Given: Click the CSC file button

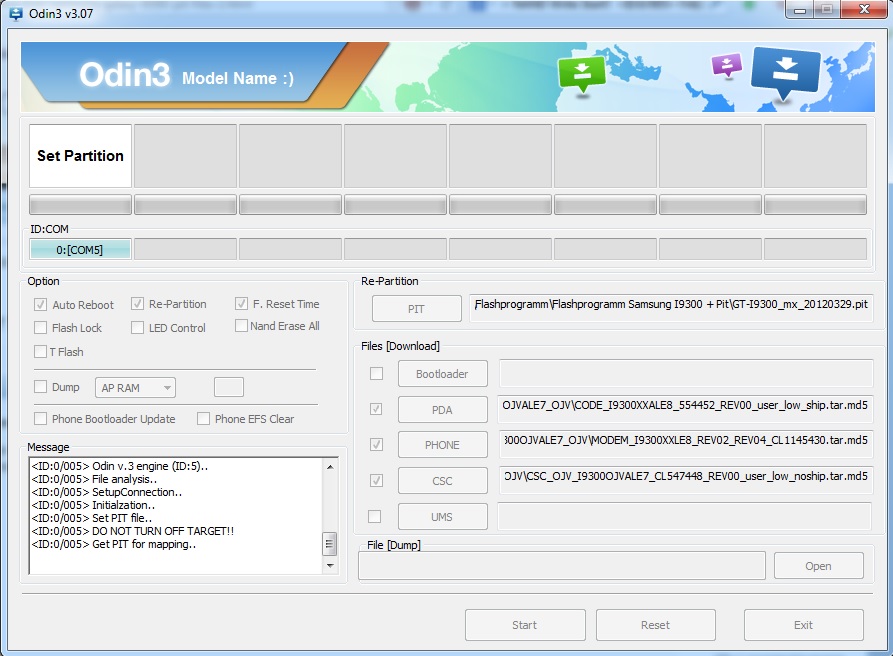Looking at the screenshot, I should click(x=443, y=481).
